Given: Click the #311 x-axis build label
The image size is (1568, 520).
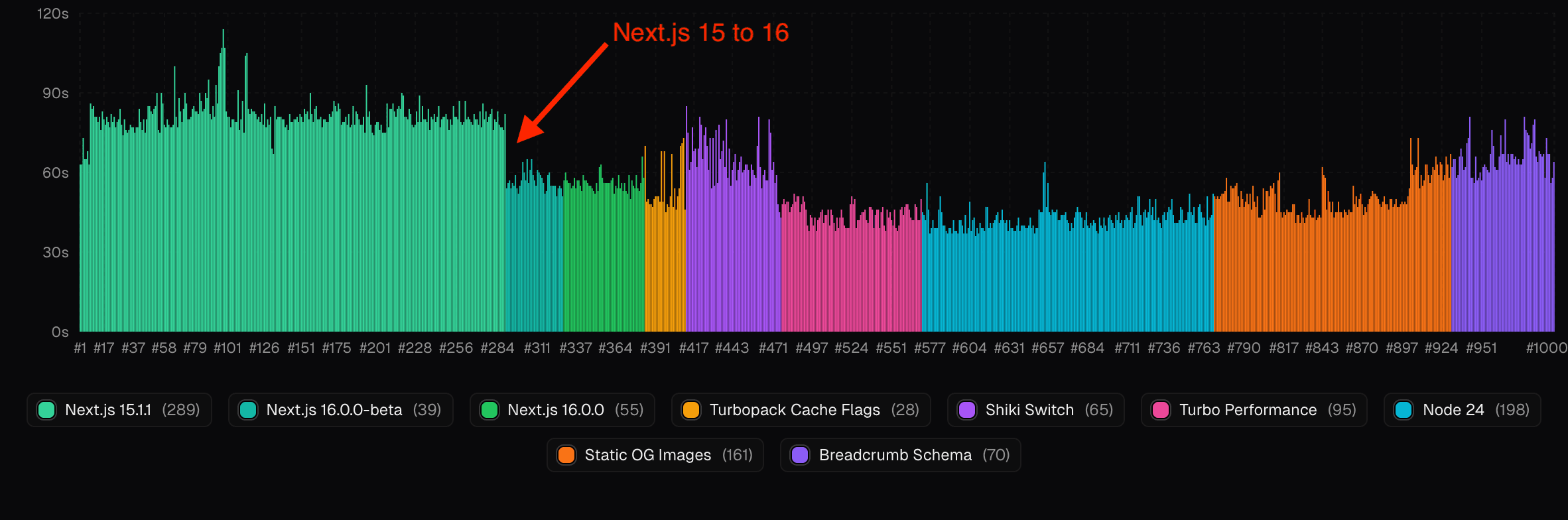Looking at the screenshot, I should [537, 348].
